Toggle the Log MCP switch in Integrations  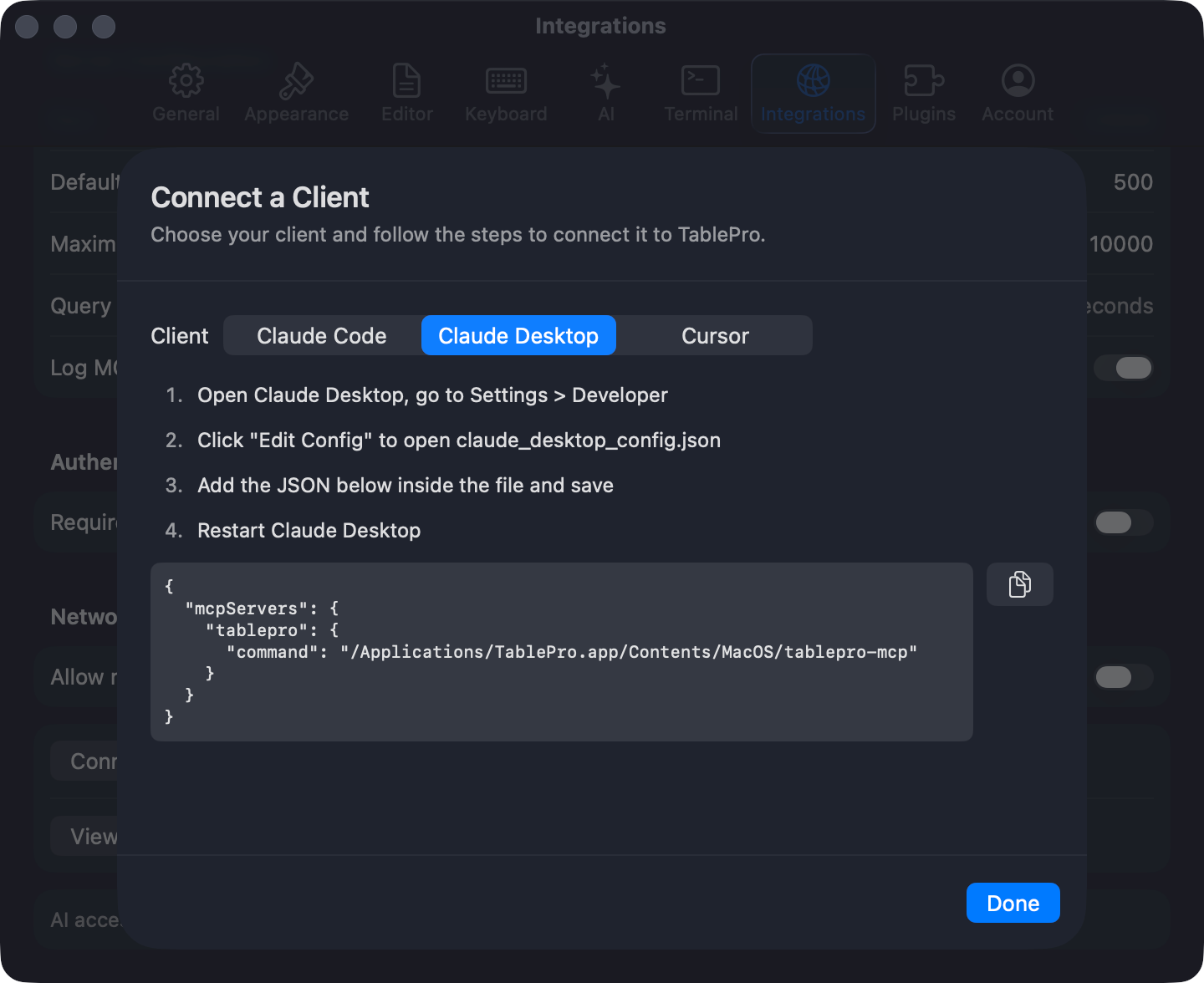(1124, 368)
